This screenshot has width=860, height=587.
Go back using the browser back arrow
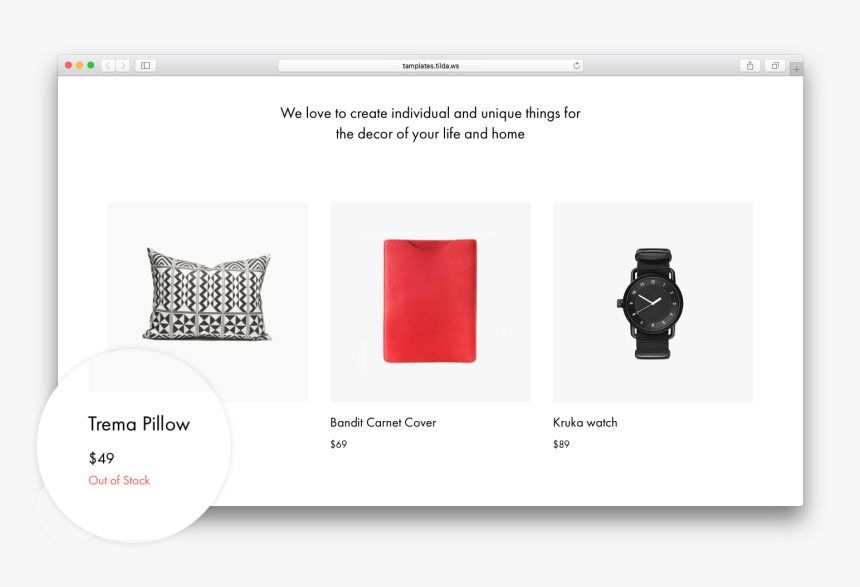[x=108, y=65]
